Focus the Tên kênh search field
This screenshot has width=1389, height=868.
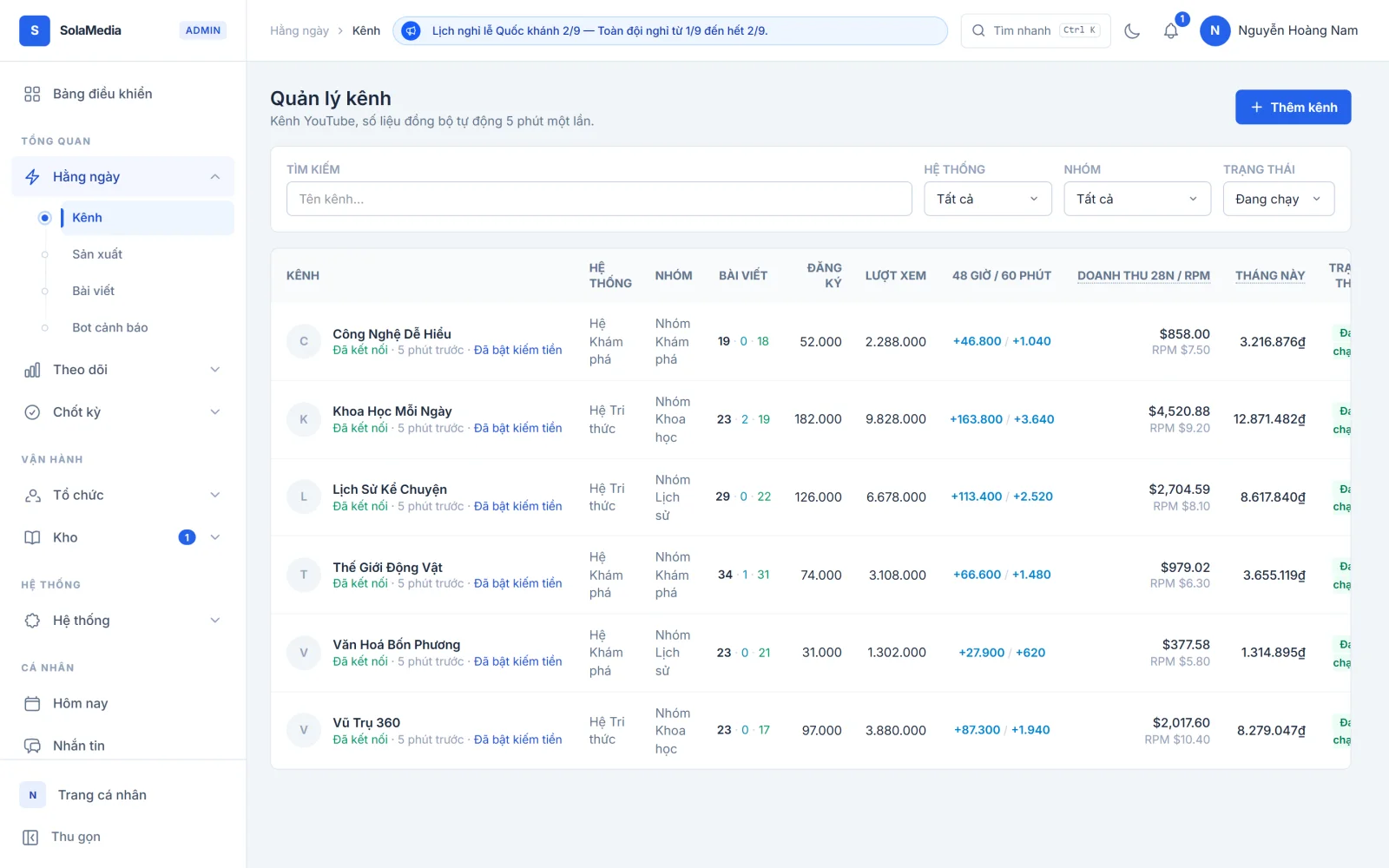599,199
